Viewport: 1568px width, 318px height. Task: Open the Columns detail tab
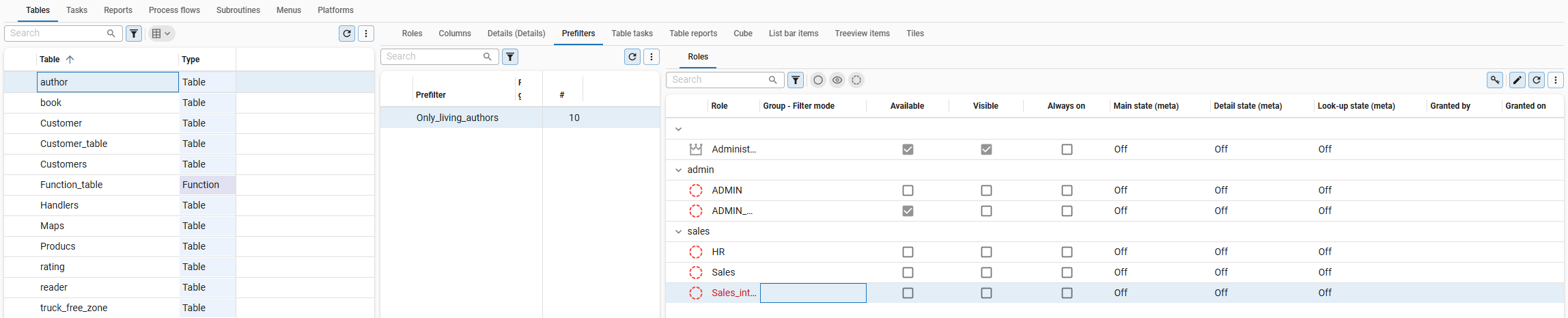(x=455, y=34)
